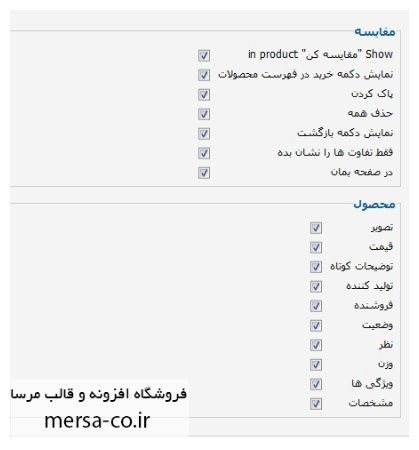Image resolution: width=419 pixels, height=450 pixels.
Task: Click the 'مقایسه' section heading
Action: [x=375, y=32]
